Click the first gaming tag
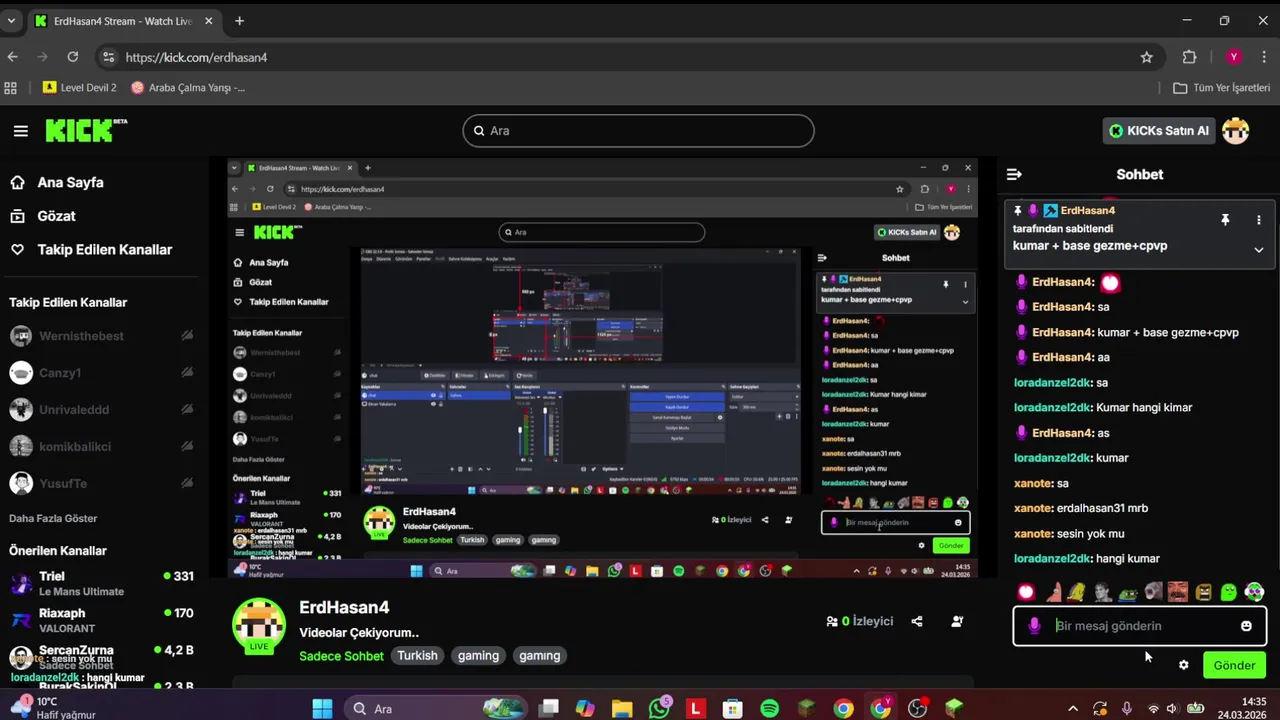 point(478,656)
